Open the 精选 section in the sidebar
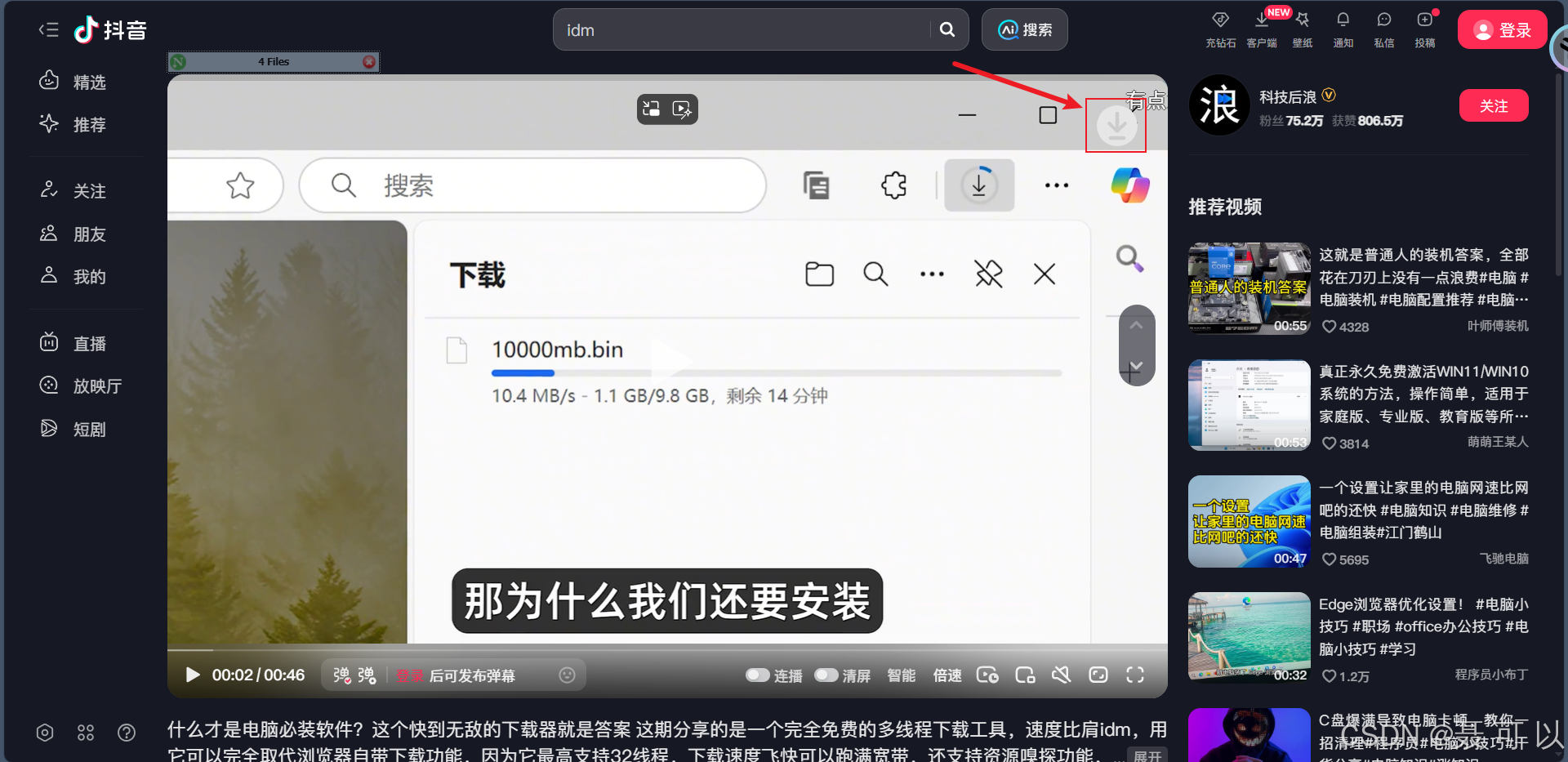Image resolution: width=1568 pixels, height=762 pixels. click(x=73, y=82)
